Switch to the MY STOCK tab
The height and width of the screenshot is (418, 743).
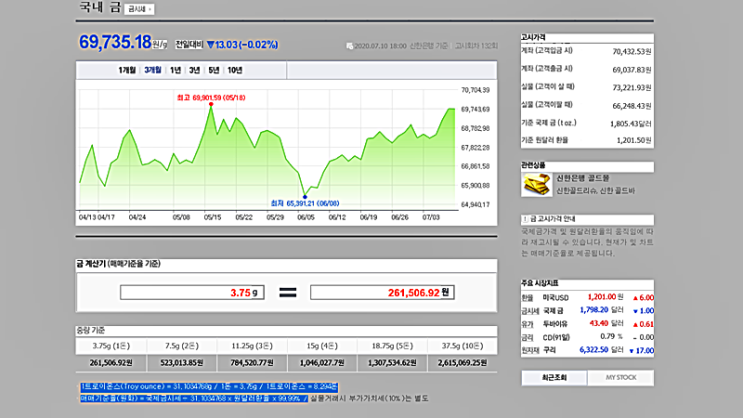[621, 378]
